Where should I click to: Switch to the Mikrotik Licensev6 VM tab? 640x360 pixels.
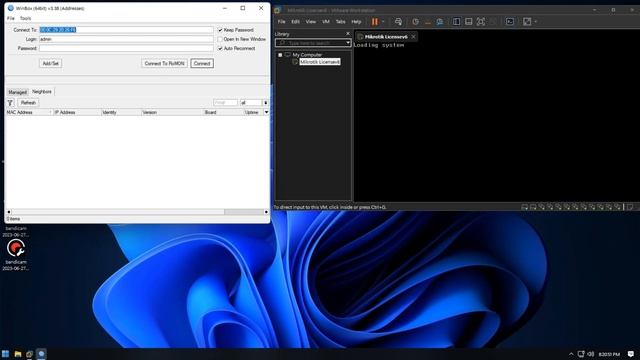pyautogui.click(x=386, y=37)
